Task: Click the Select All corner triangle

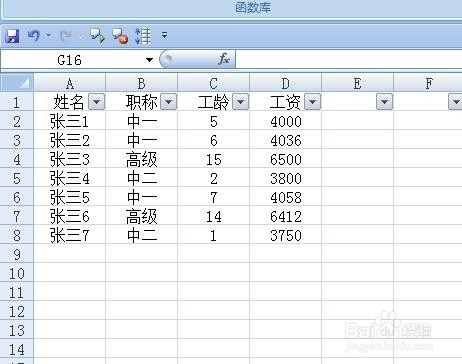Action: pyautogui.click(x=17, y=83)
